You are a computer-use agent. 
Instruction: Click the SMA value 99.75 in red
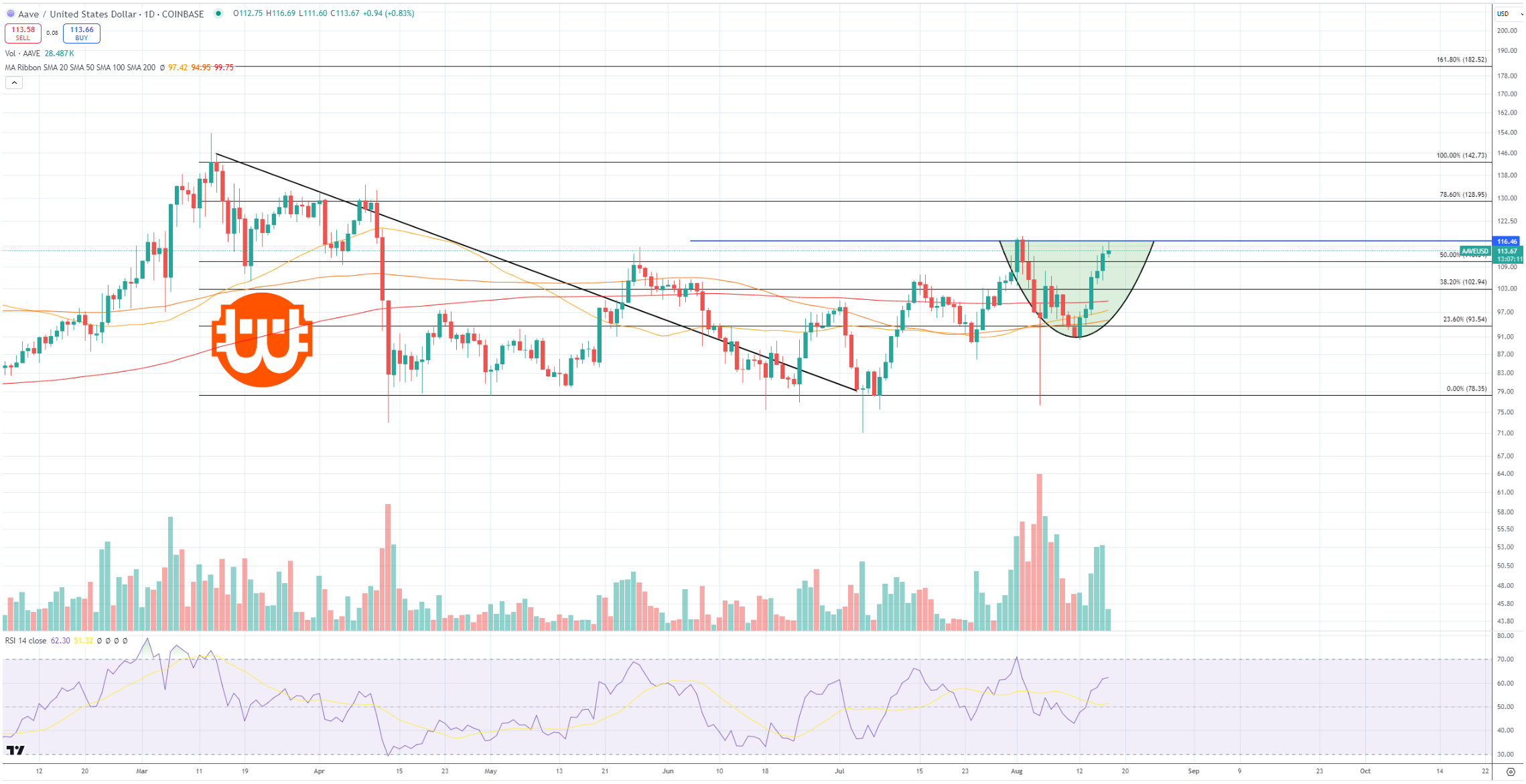[x=224, y=68]
